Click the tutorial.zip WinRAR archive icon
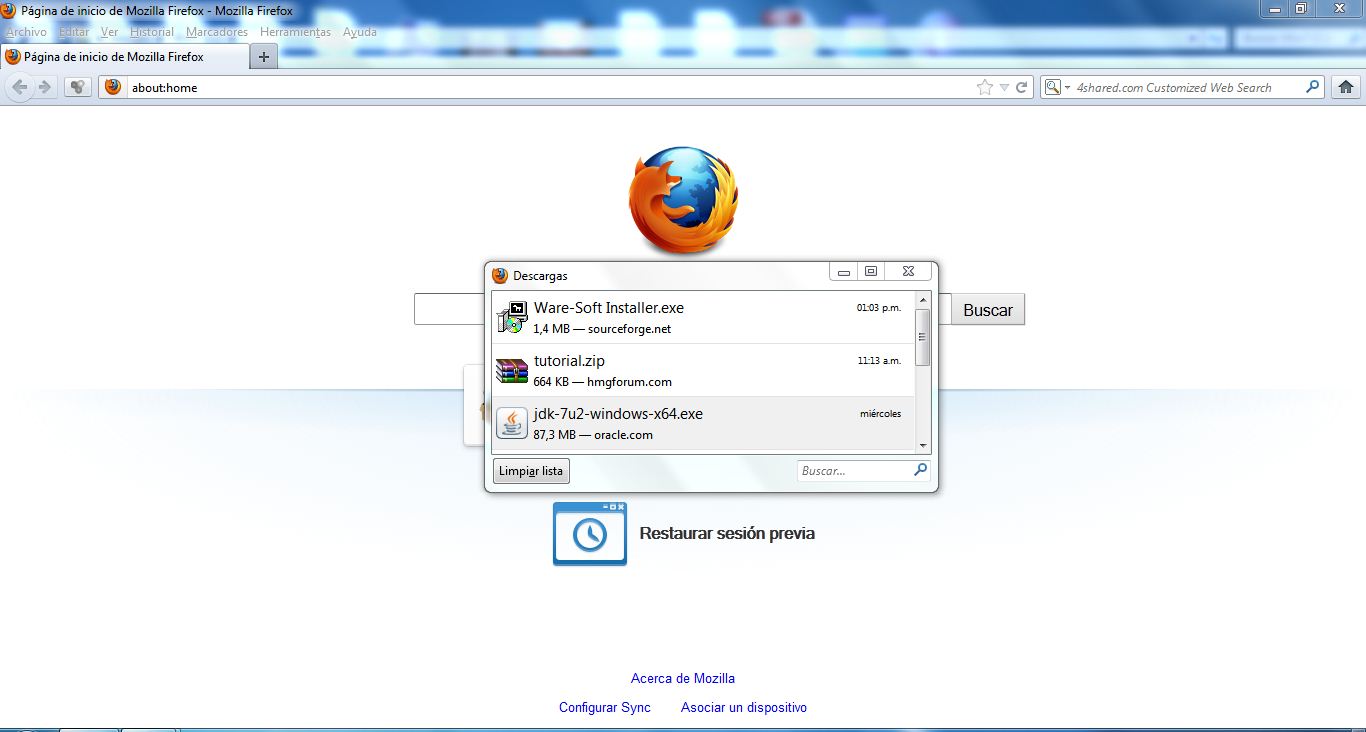 pos(512,370)
